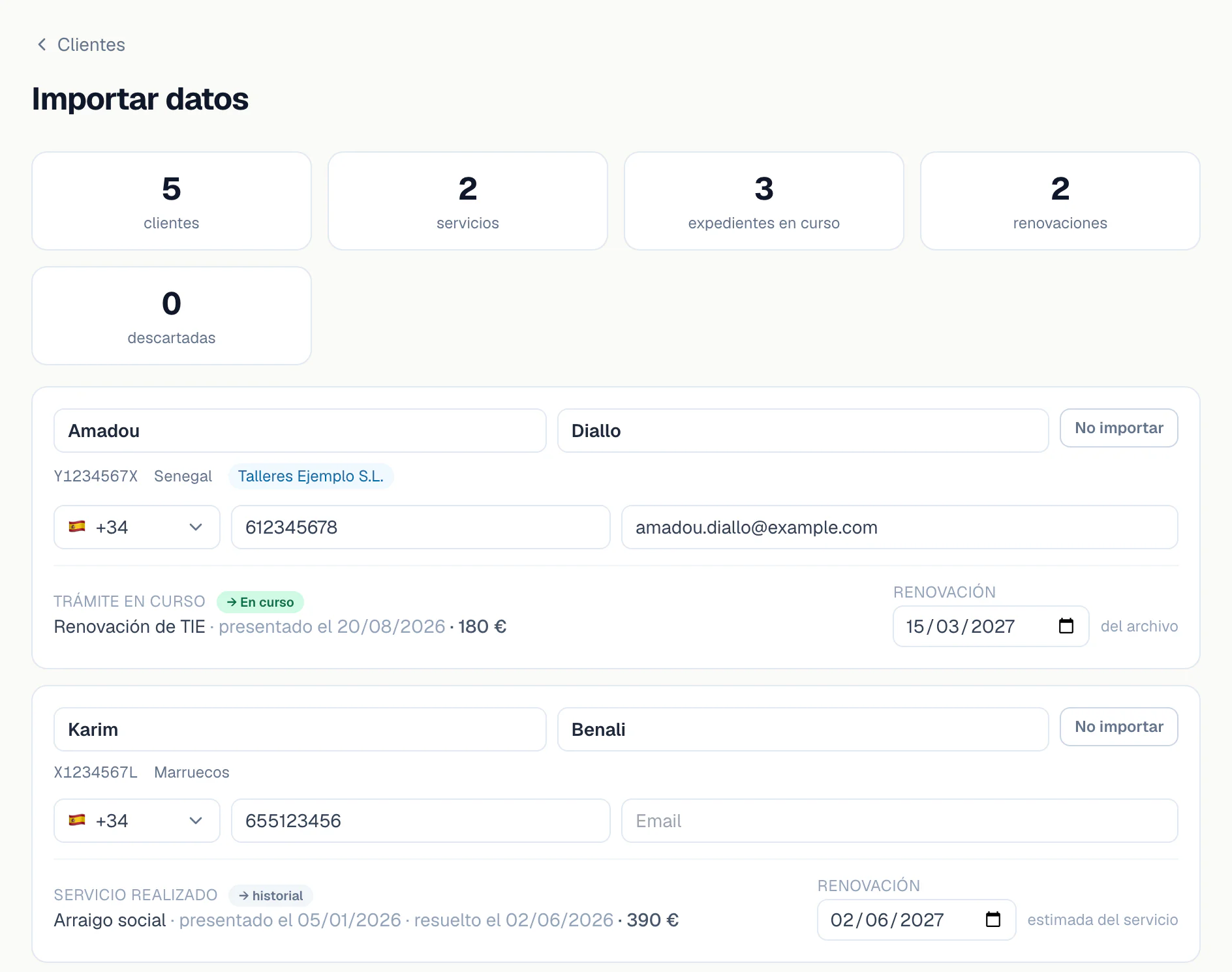
Task: Focus Karim's empty Email field
Action: [x=900, y=821]
